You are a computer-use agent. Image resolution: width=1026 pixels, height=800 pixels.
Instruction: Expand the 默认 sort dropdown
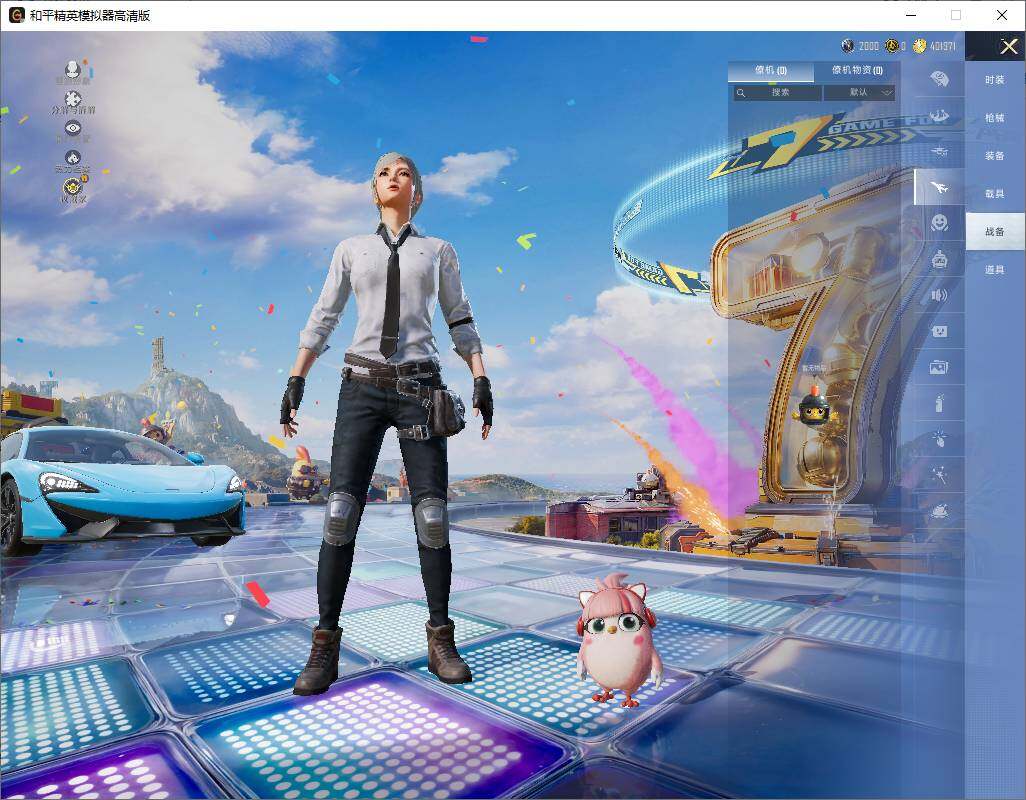(x=859, y=93)
